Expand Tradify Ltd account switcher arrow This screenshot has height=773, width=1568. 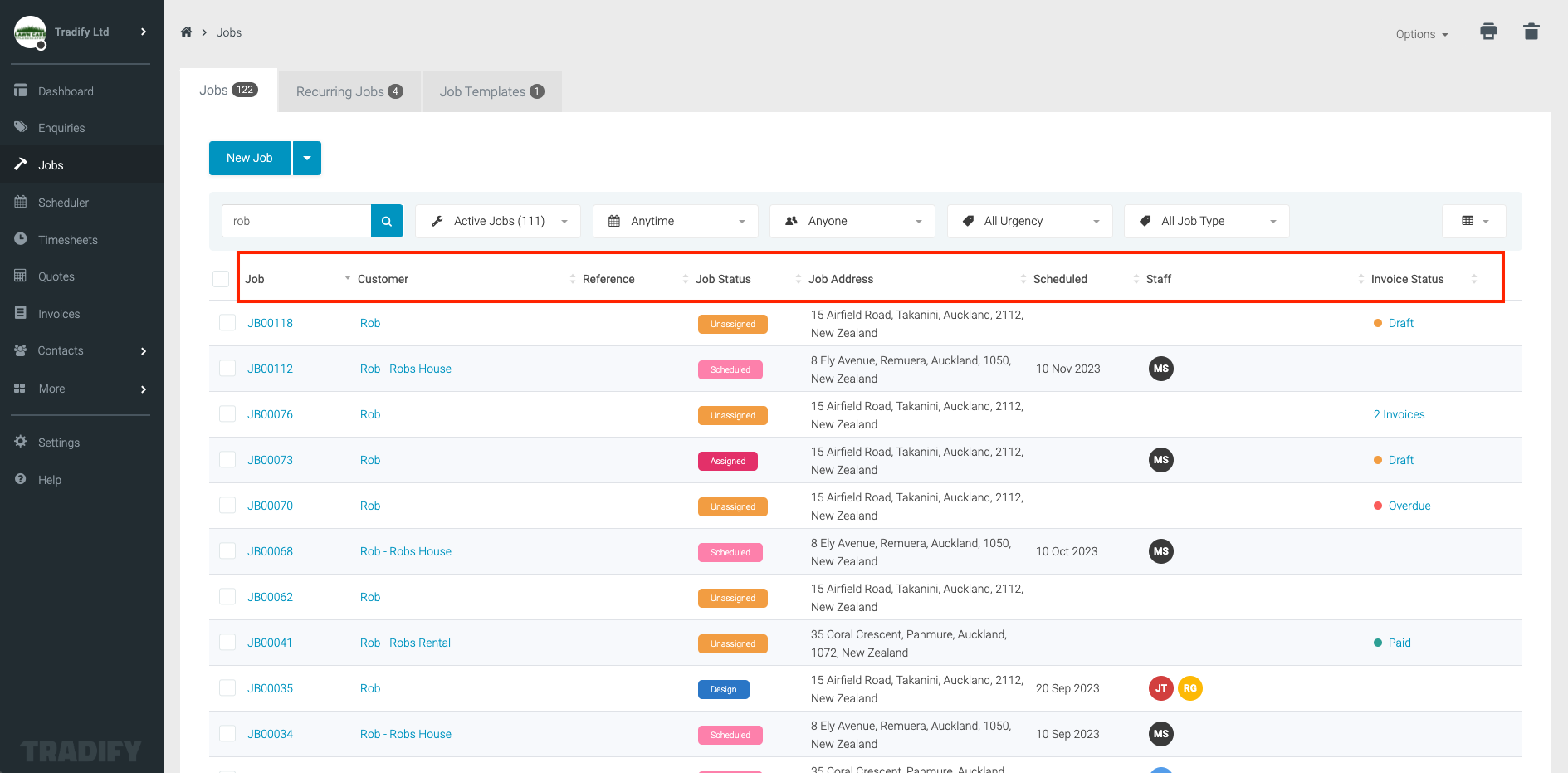[x=144, y=32]
